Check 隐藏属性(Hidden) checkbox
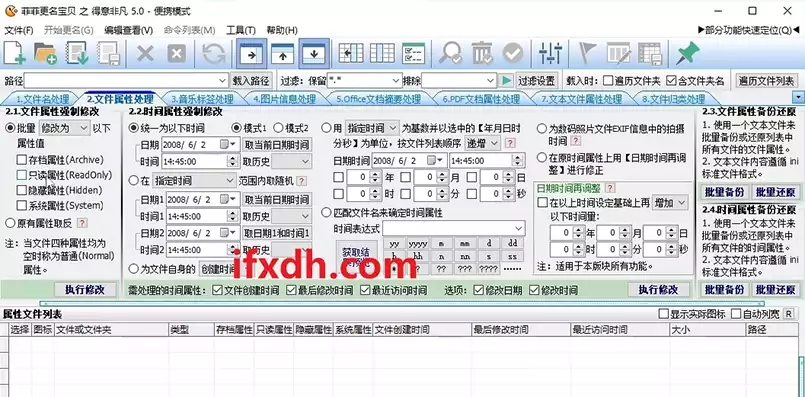 click(21, 190)
